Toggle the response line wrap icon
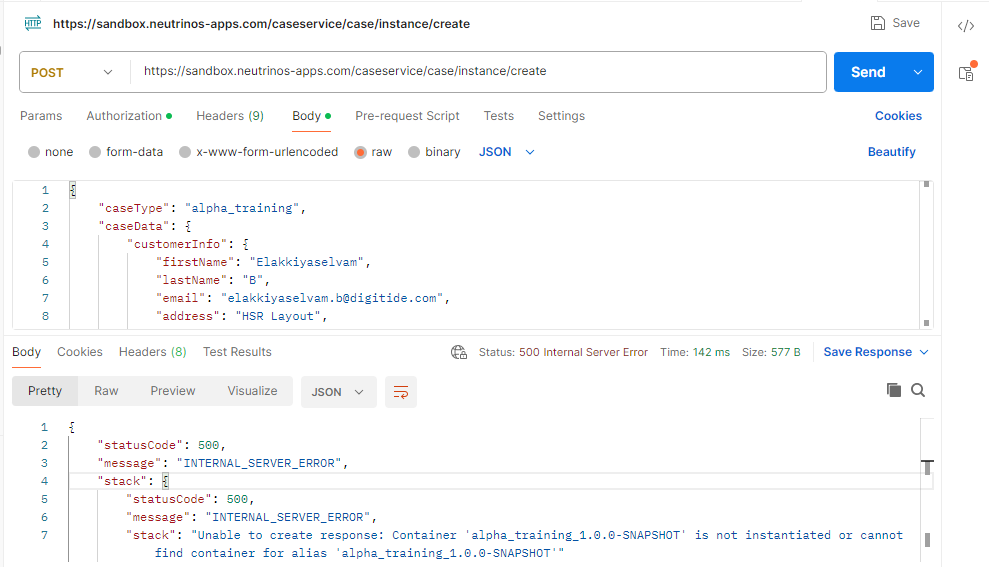 401,392
